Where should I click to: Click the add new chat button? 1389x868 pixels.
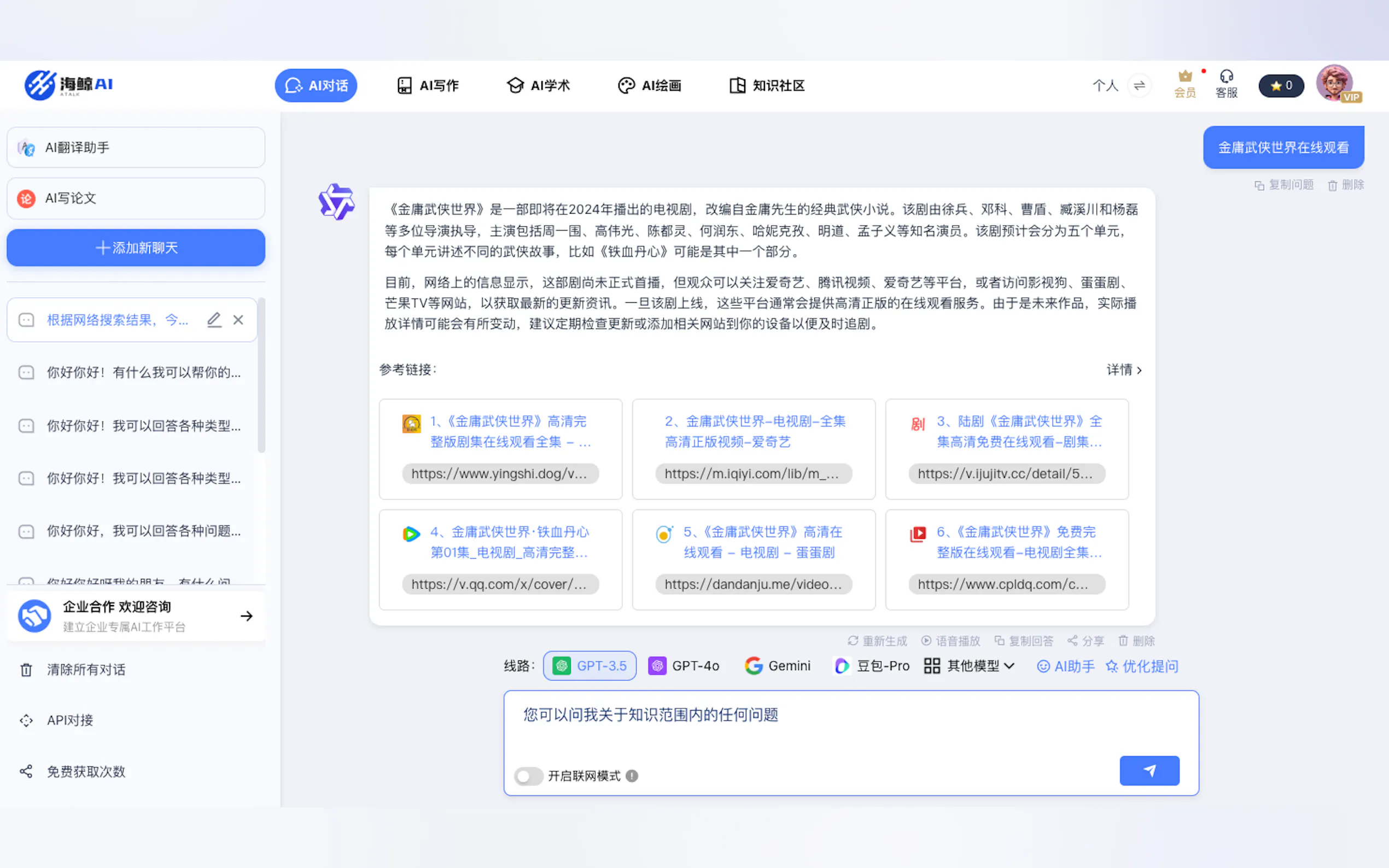136,248
